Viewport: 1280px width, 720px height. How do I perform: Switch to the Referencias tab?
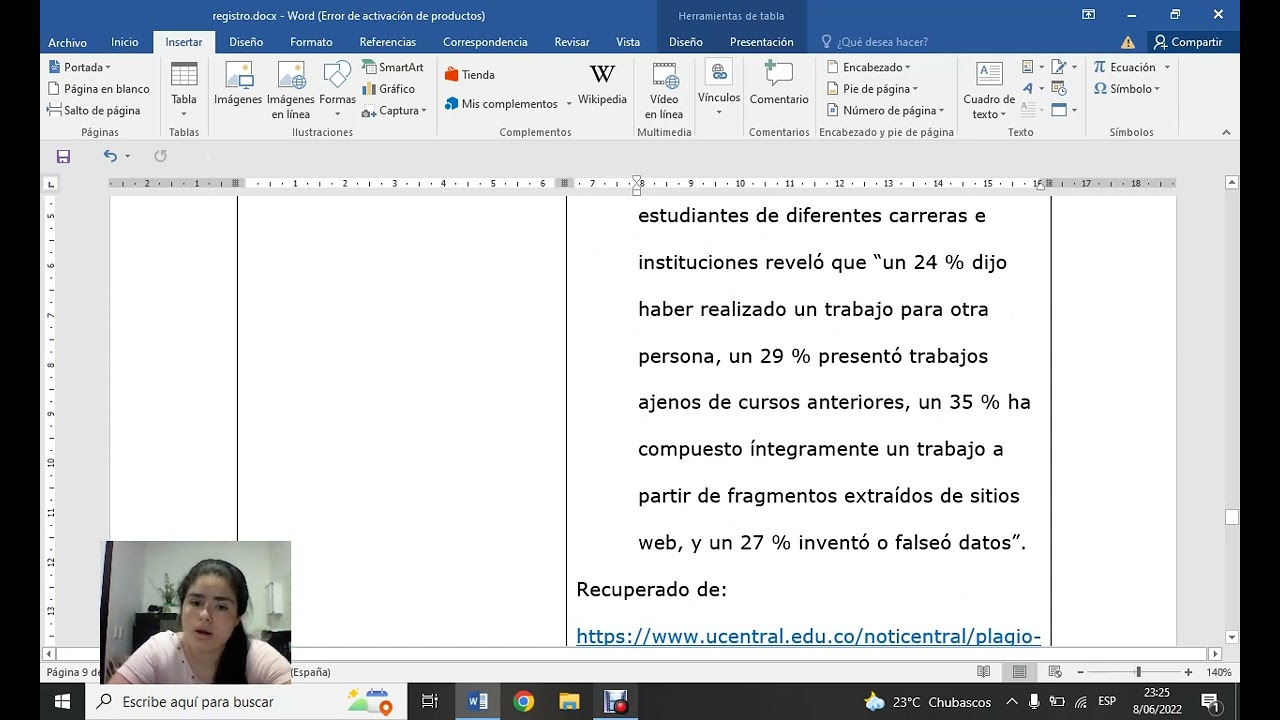click(388, 42)
